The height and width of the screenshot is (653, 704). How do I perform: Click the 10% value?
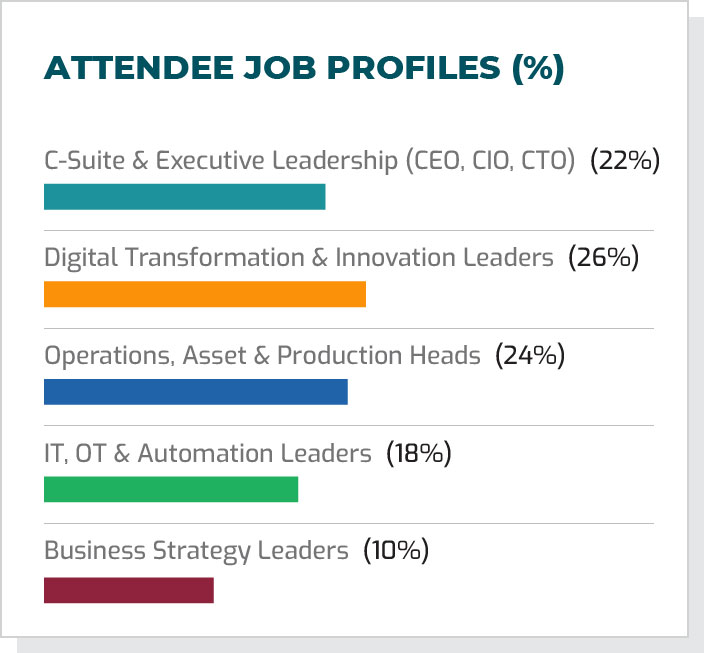(395, 551)
